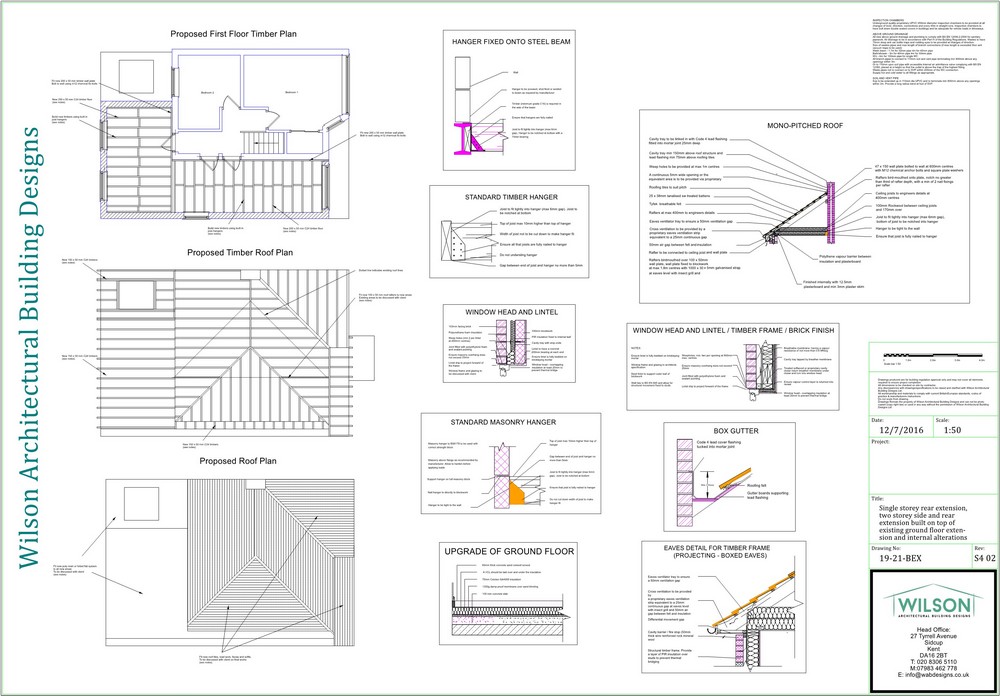Image resolution: width=1000 pixels, height=696 pixels.
Task: Select the 'STANDARD TIMBER HANGER' title
Action: [511, 197]
